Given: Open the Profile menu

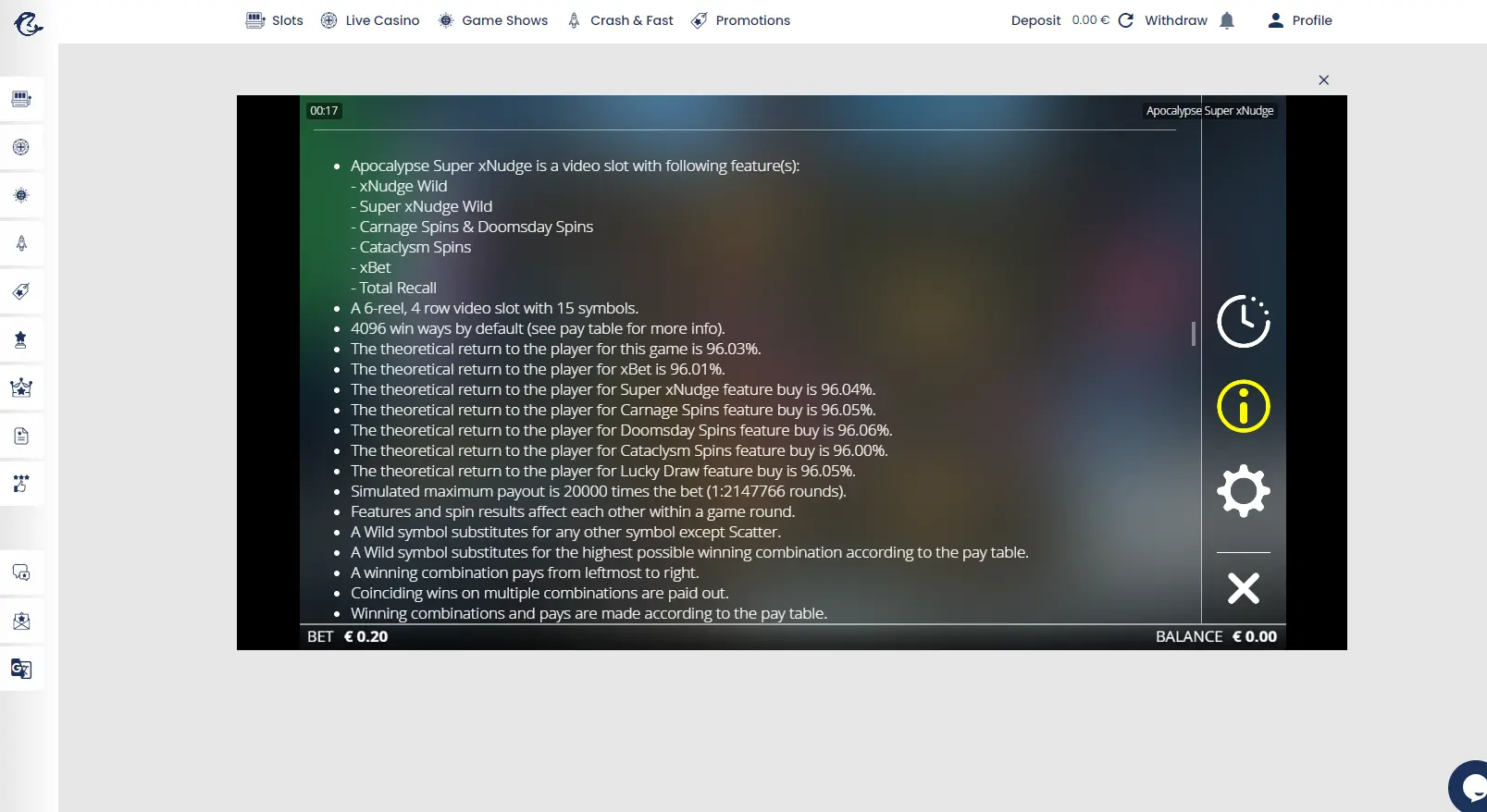Looking at the screenshot, I should coord(1299,20).
